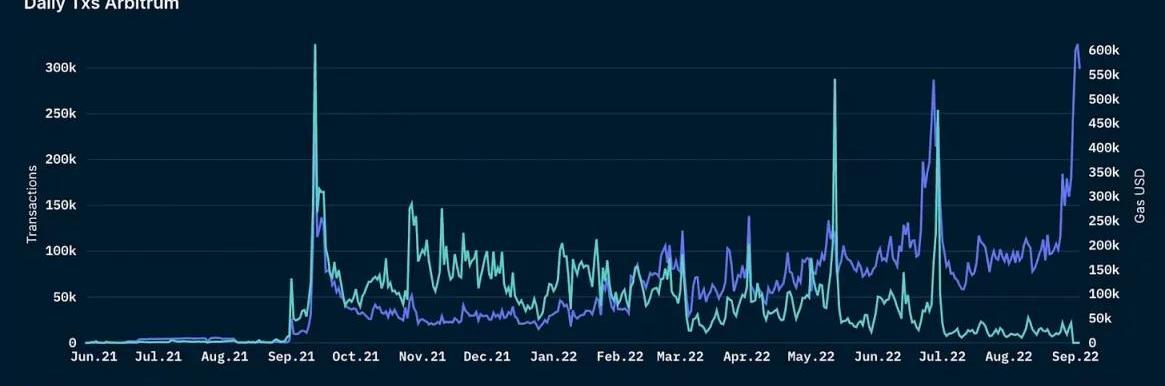1165x386 pixels.
Task: Click the Aug.21 x-axis label
Action: tap(224, 357)
